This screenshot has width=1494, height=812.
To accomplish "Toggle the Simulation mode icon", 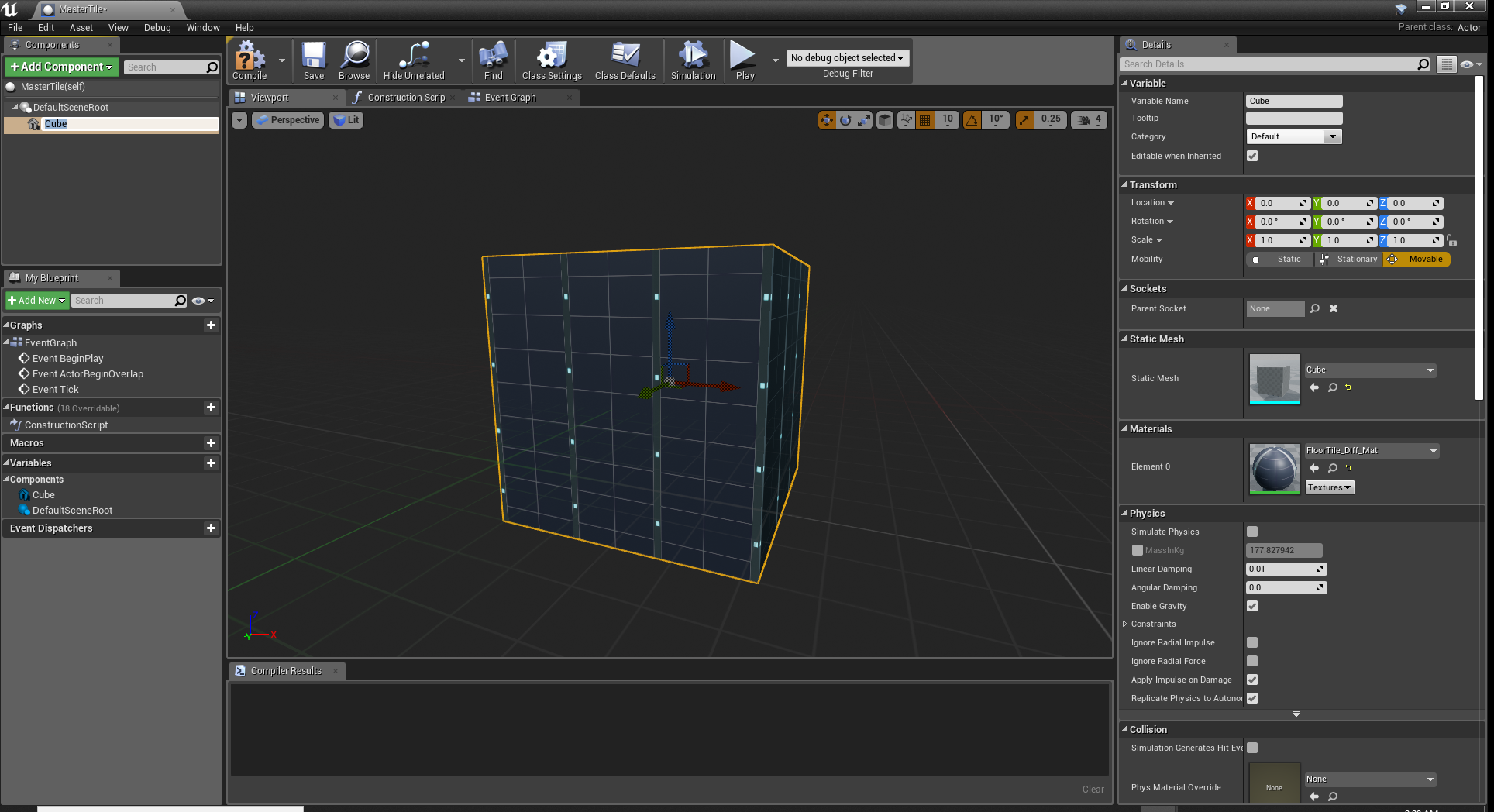I will [x=693, y=60].
